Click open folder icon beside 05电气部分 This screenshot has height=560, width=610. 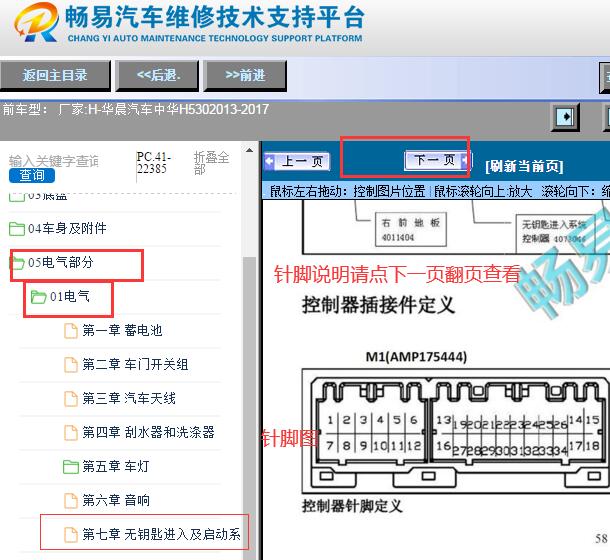[17, 263]
